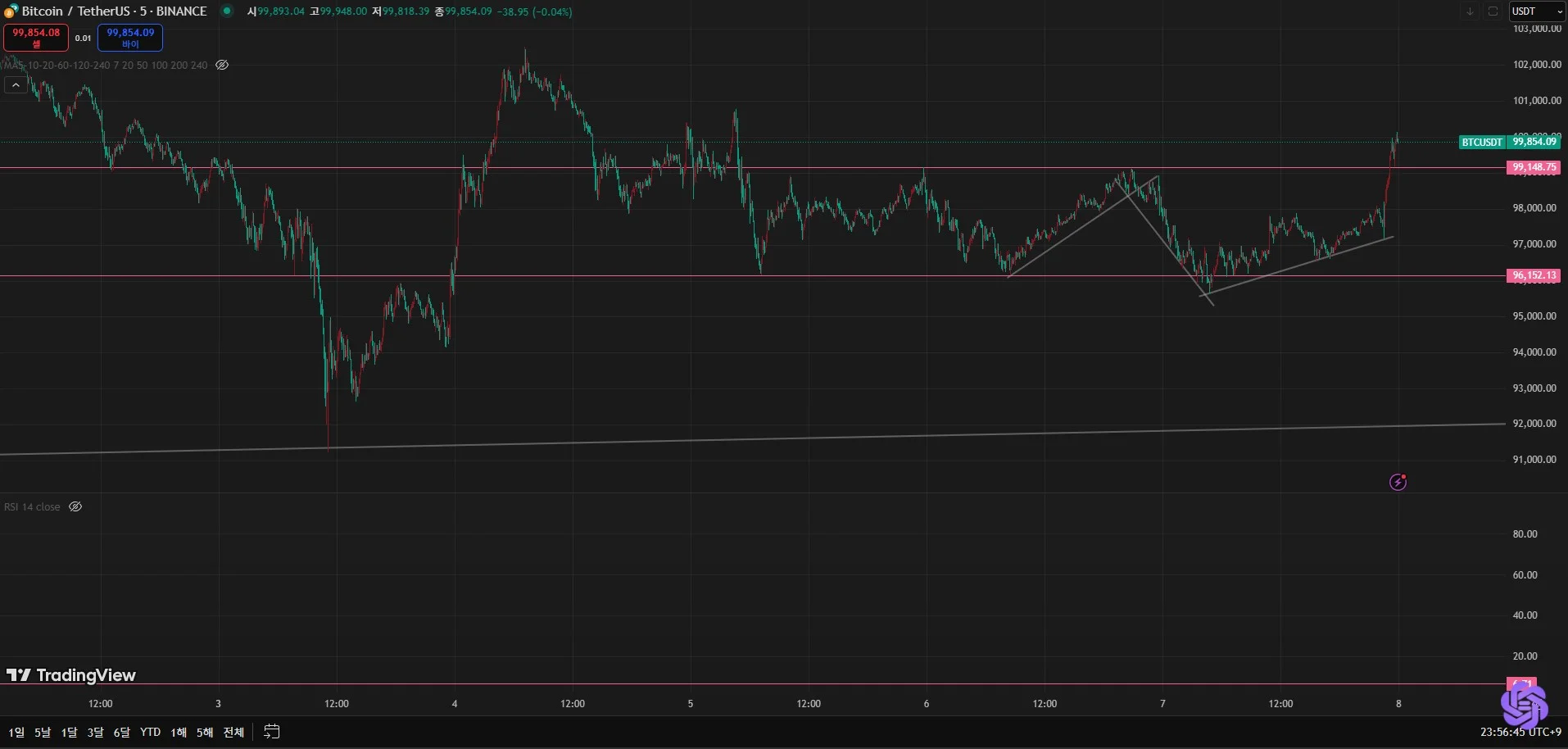Viewport: 1568px width, 749px height.
Task: Click the down arrow icon beside USDT
Action: (x=1470, y=11)
